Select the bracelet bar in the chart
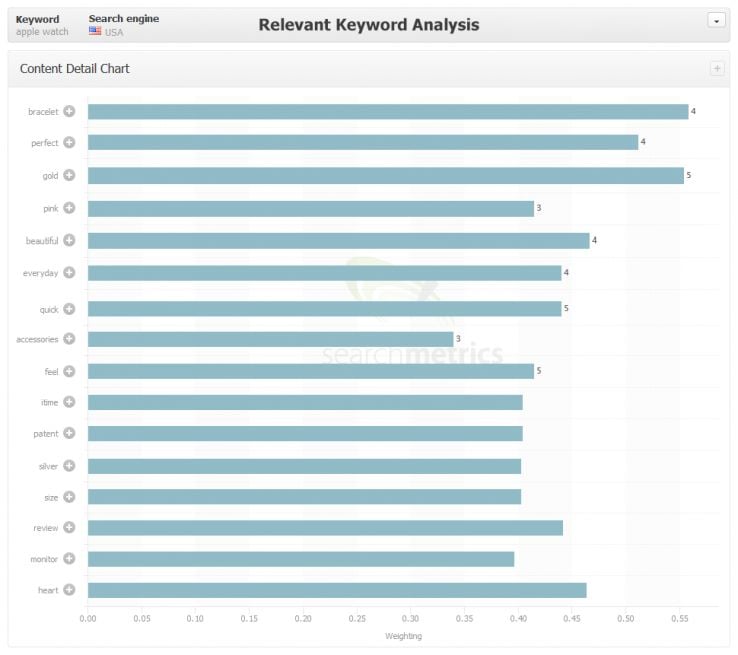The image size is (738, 655). tap(388, 112)
